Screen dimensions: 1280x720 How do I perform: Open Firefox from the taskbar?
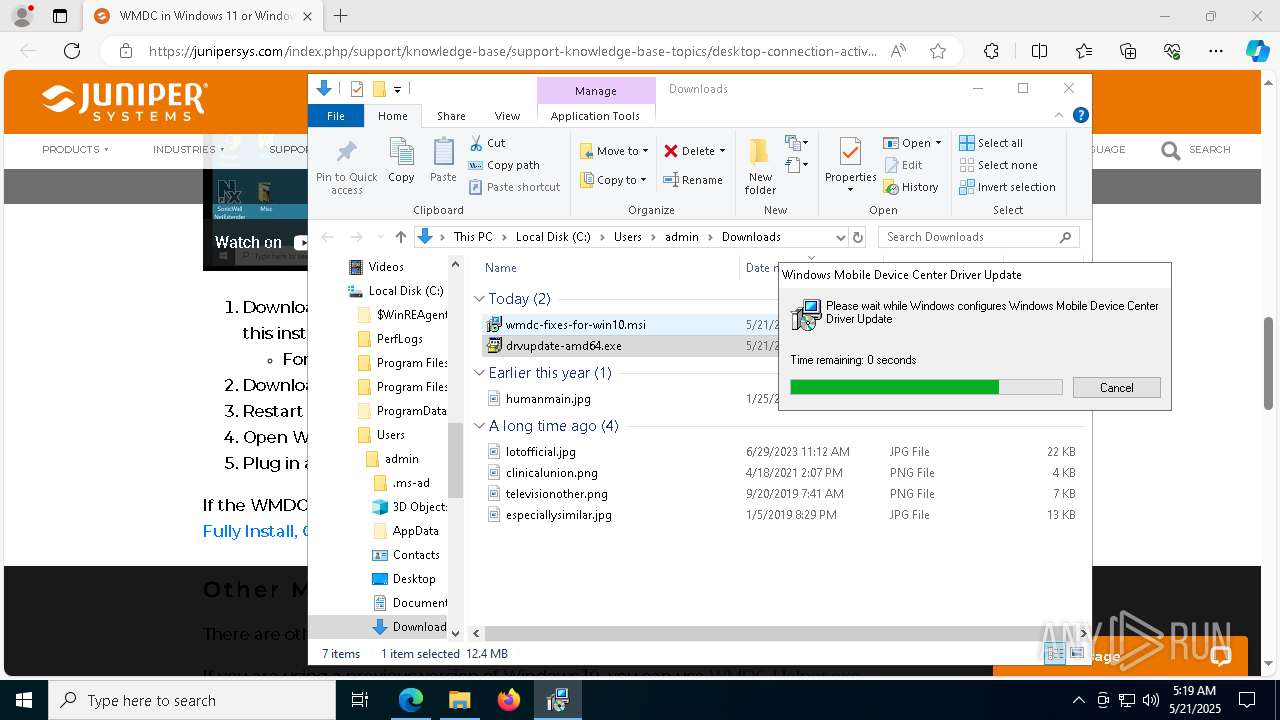[x=509, y=700]
